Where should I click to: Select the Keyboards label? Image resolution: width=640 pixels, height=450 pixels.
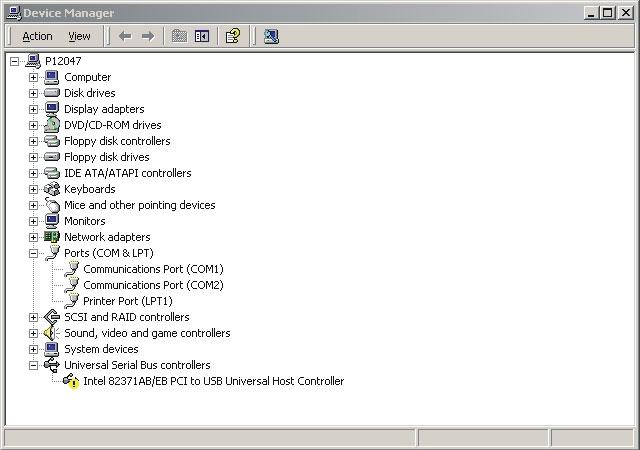coord(90,189)
